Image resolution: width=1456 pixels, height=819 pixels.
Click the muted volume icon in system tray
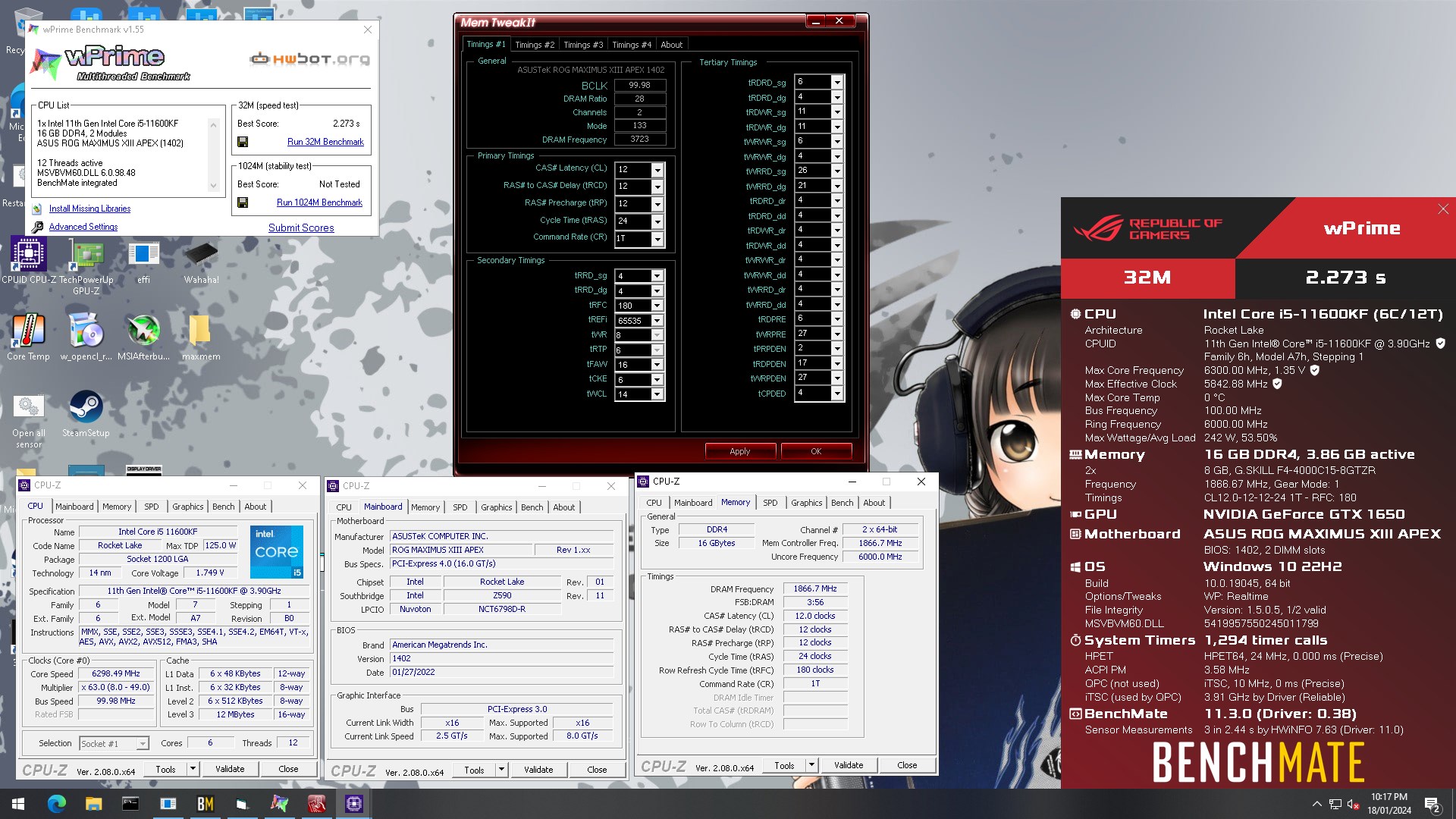(1353, 805)
